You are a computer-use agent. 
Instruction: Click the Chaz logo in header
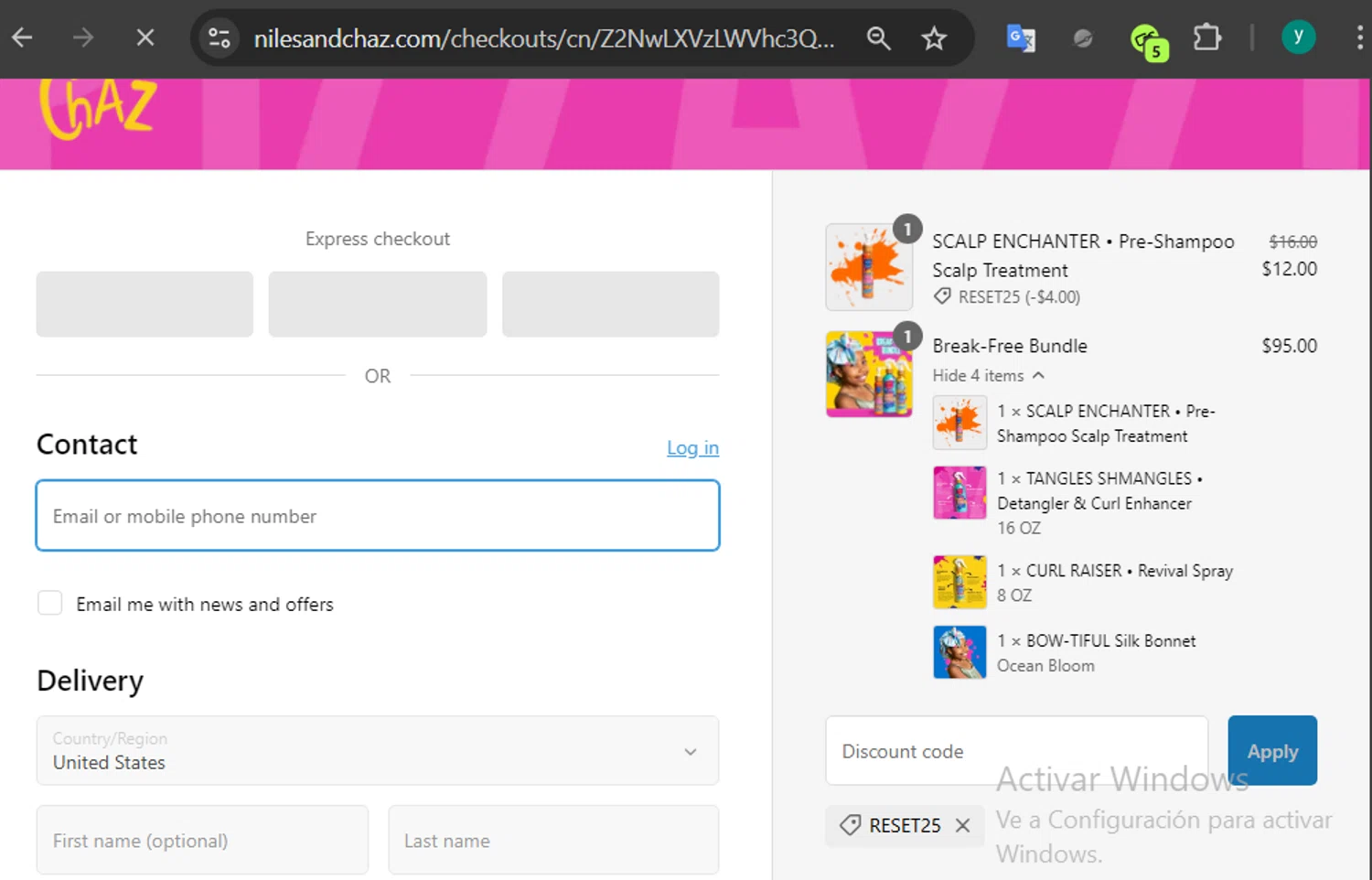pos(98,108)
